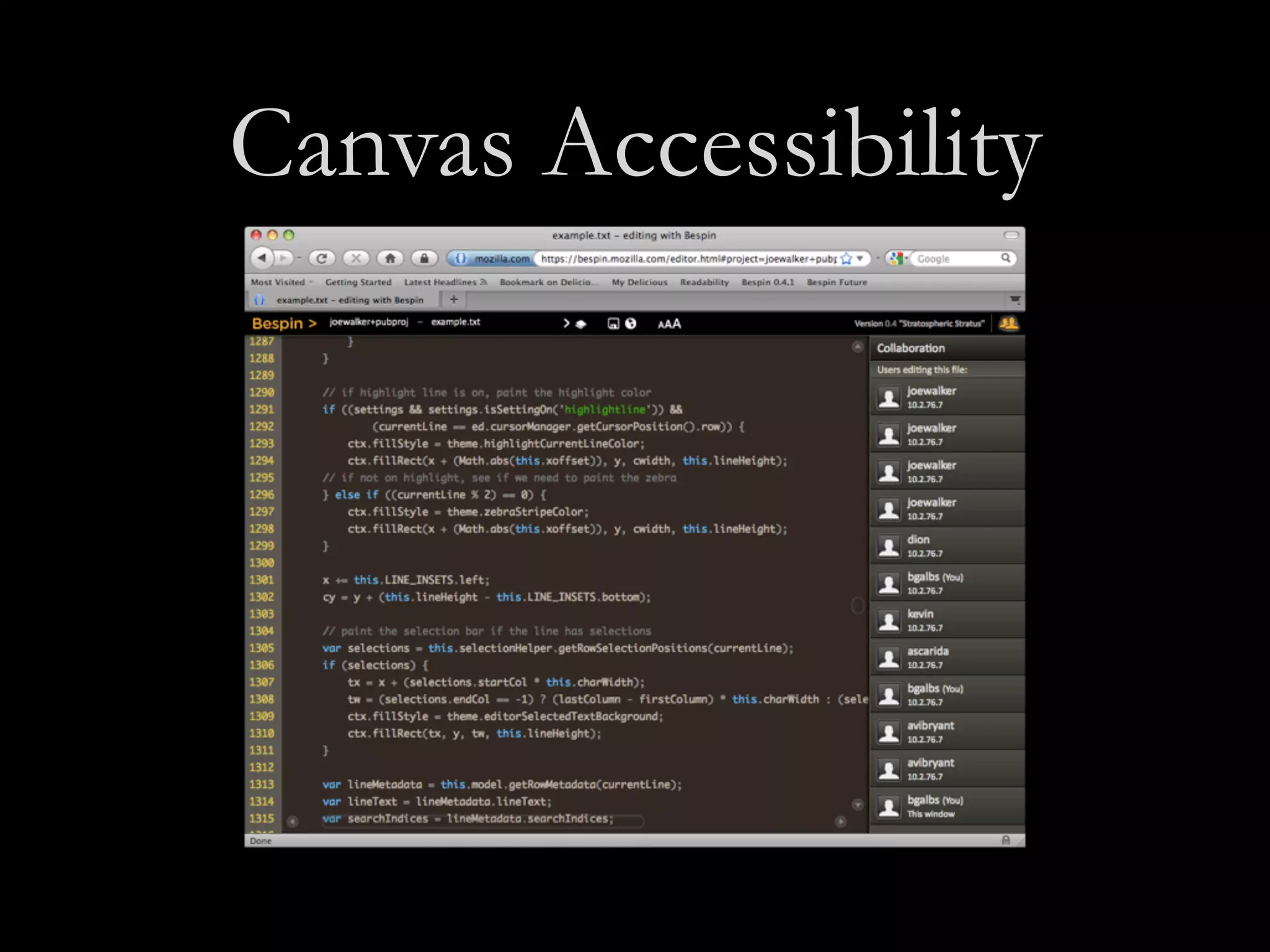Open the Bespin command line chevron icon
Screen dimensions: 1270x952
[566, 323]
